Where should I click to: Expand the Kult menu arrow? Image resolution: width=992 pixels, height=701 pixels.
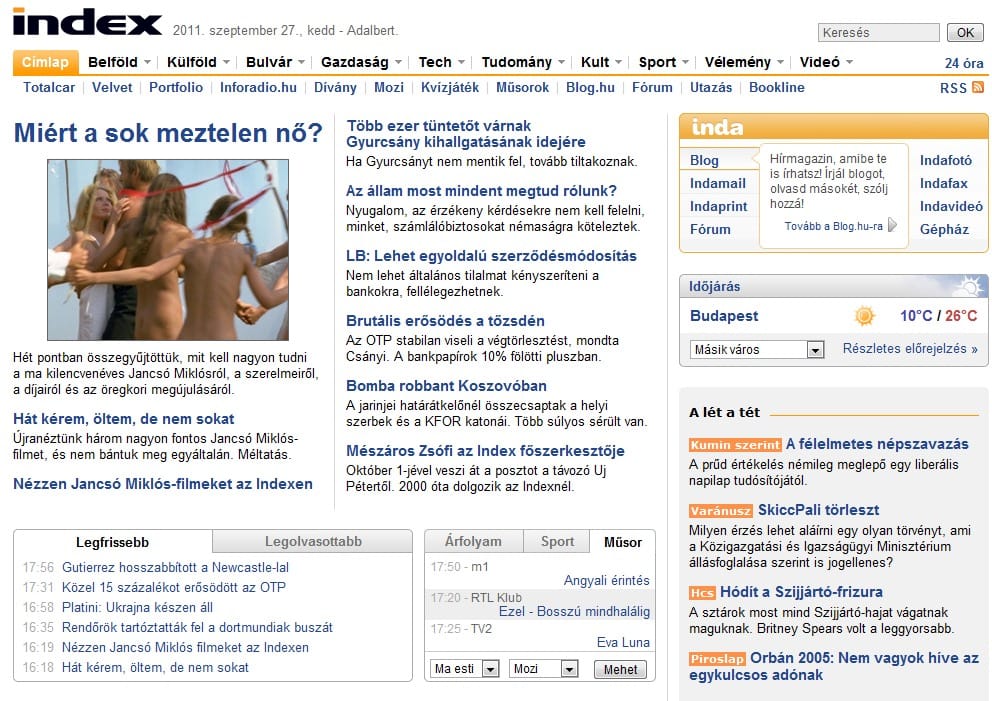pos(618,62)
